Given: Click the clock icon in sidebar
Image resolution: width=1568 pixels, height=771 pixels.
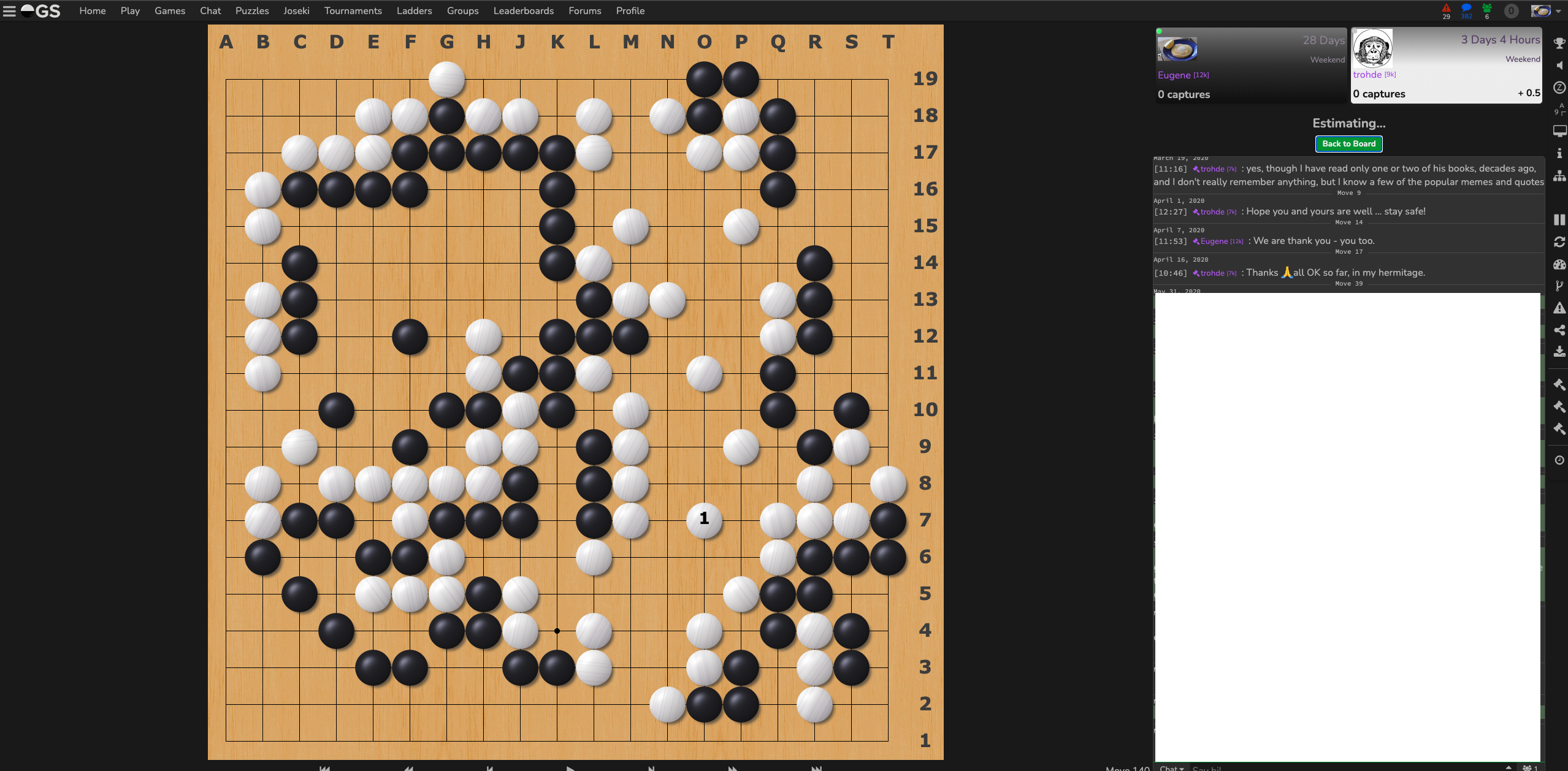Looking at the screenshot, I should click(1559, 460).
